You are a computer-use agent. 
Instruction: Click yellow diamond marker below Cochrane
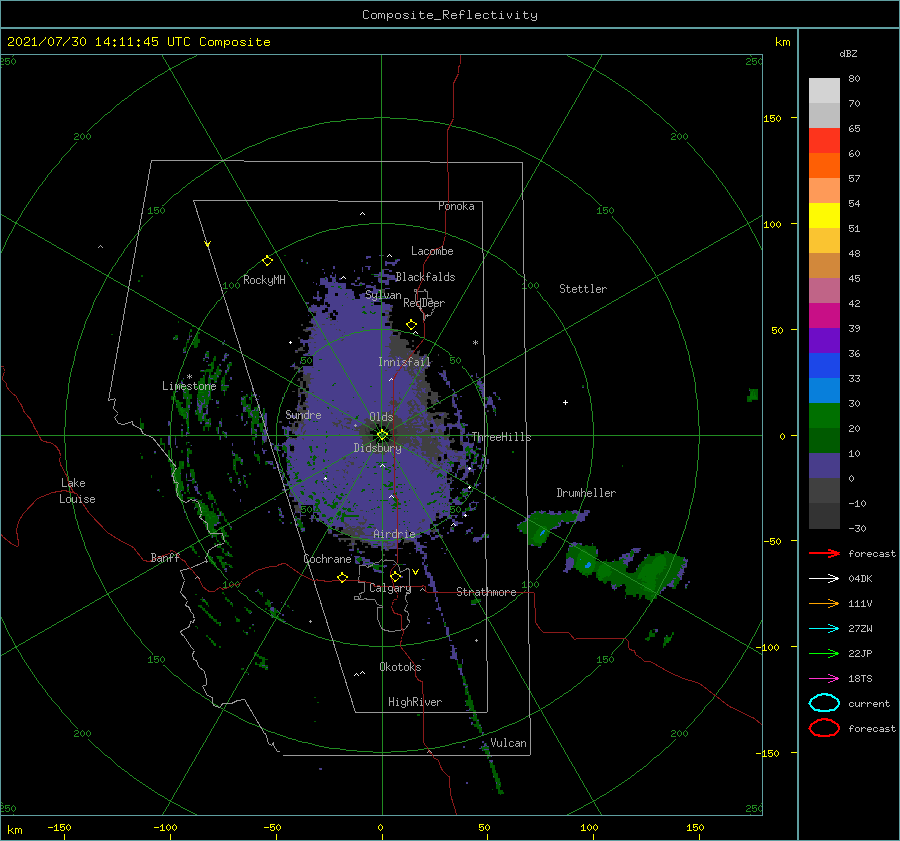[x=343, y=577]
